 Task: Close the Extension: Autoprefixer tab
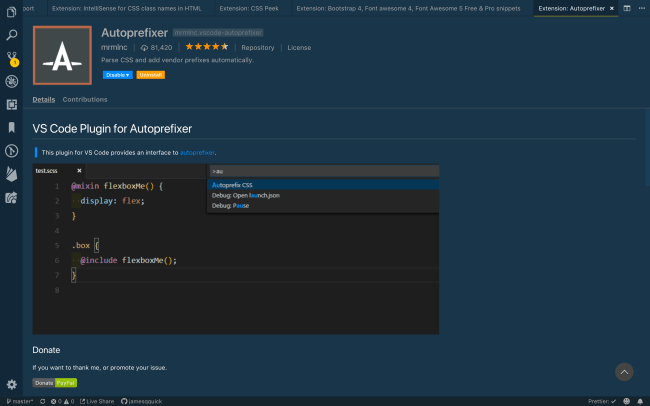coord(612,7)
